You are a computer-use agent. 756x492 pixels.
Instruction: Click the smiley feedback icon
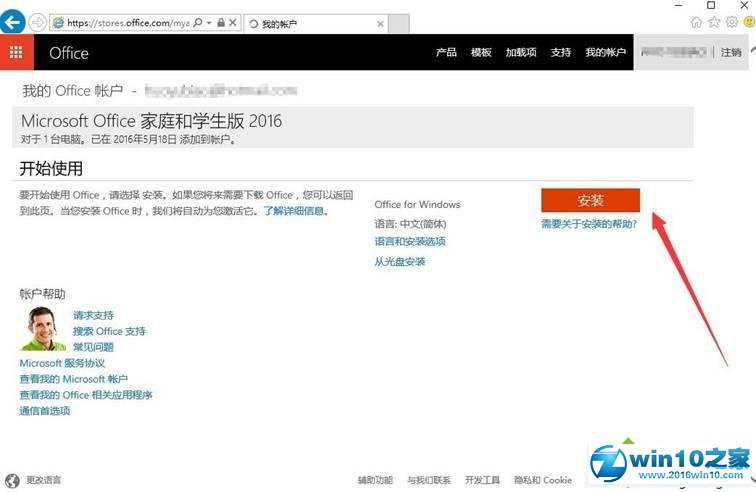click(750, 22)
